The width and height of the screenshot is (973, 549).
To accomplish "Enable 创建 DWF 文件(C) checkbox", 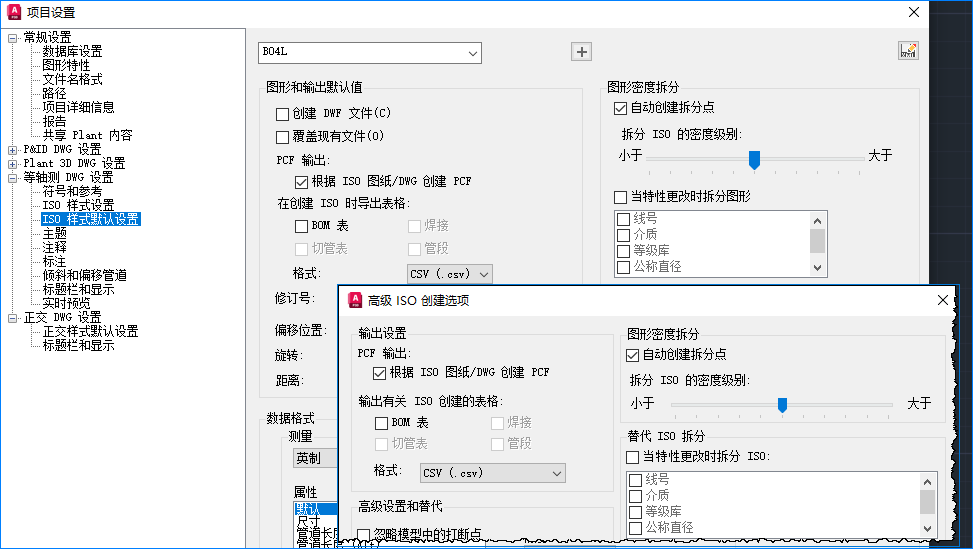I will [x=282, y=114].
